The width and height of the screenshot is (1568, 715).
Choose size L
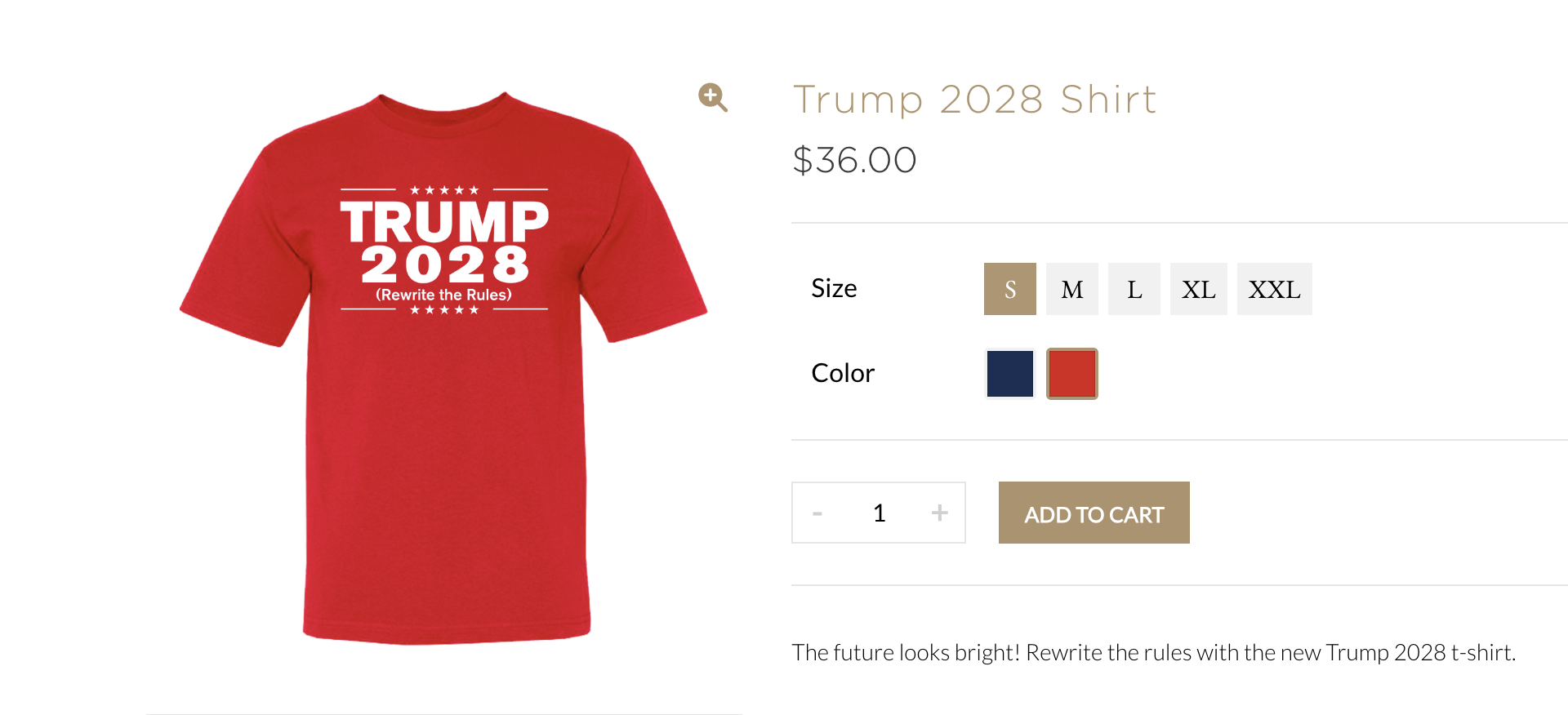pyautogui.click(x=1134, y=289)
